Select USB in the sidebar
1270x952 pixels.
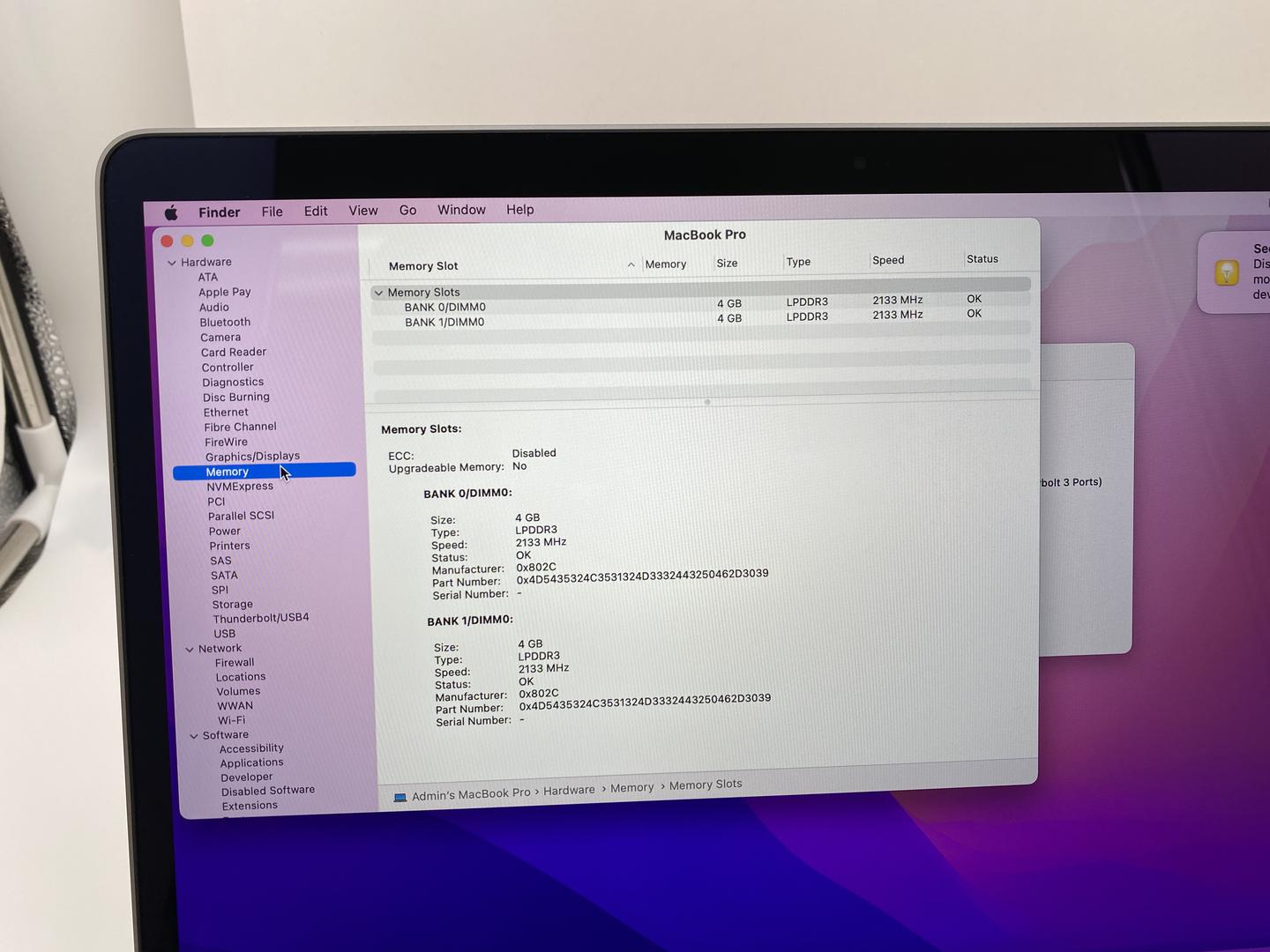click(224, 633)
